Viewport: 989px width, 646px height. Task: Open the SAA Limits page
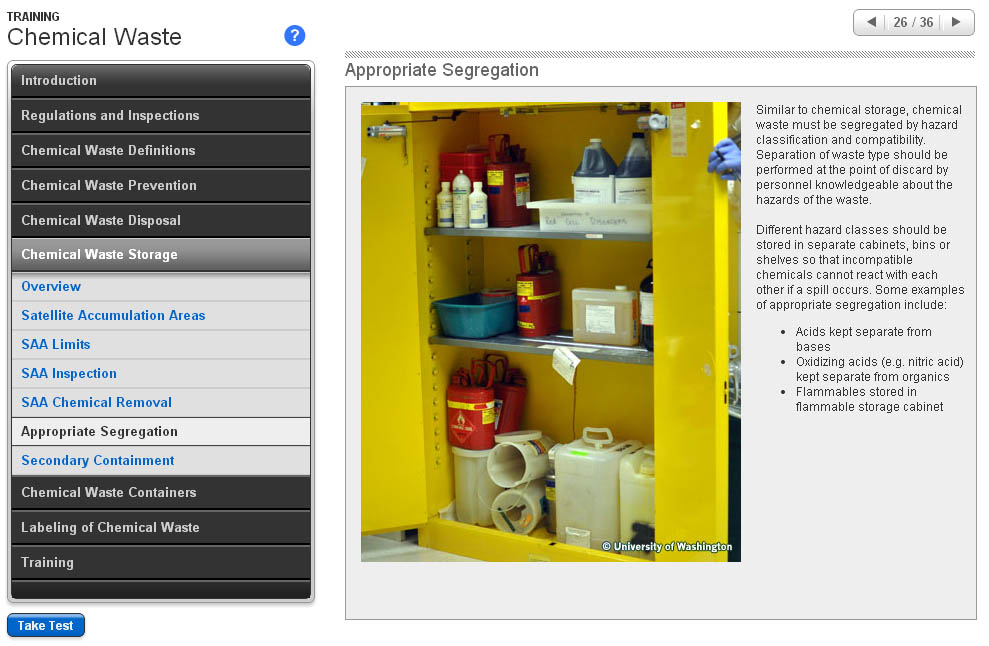pyautogui.click(x=56, y=345)
